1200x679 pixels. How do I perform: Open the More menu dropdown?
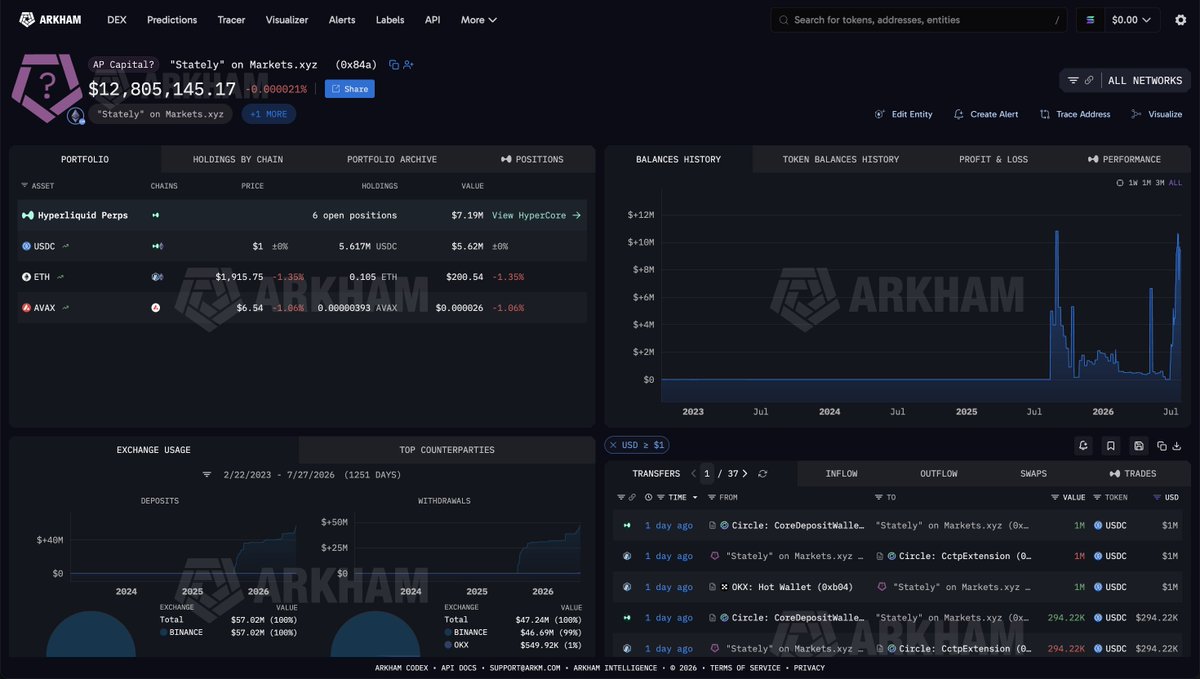click(478, 20)
